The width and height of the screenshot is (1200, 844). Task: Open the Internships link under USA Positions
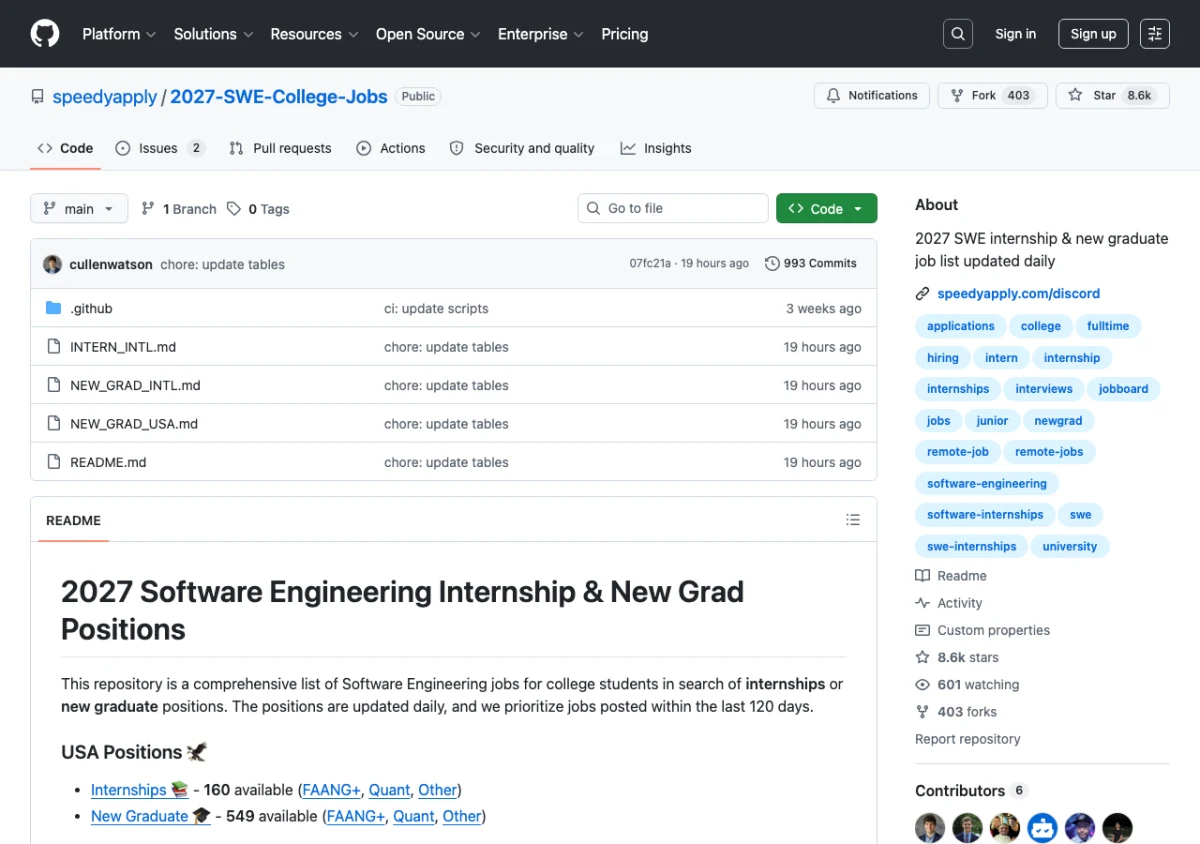(139, 790)
